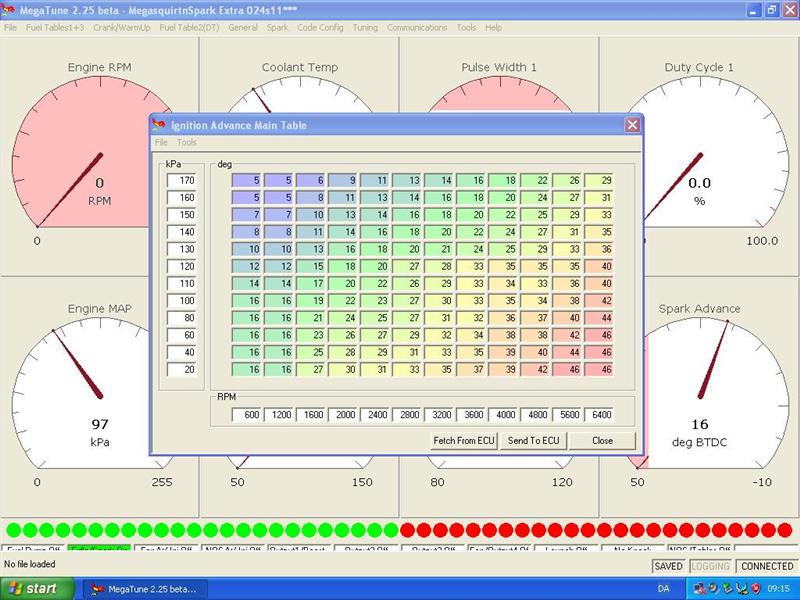This screenshot has height=600, width=800.
Task: Select the MegaTune 2.25 beta taskbar button
Action: (x=145, y=589)
